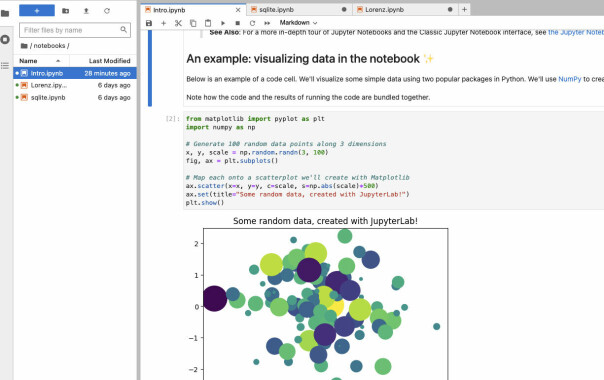Copy the selected cell

pos(193,23)
